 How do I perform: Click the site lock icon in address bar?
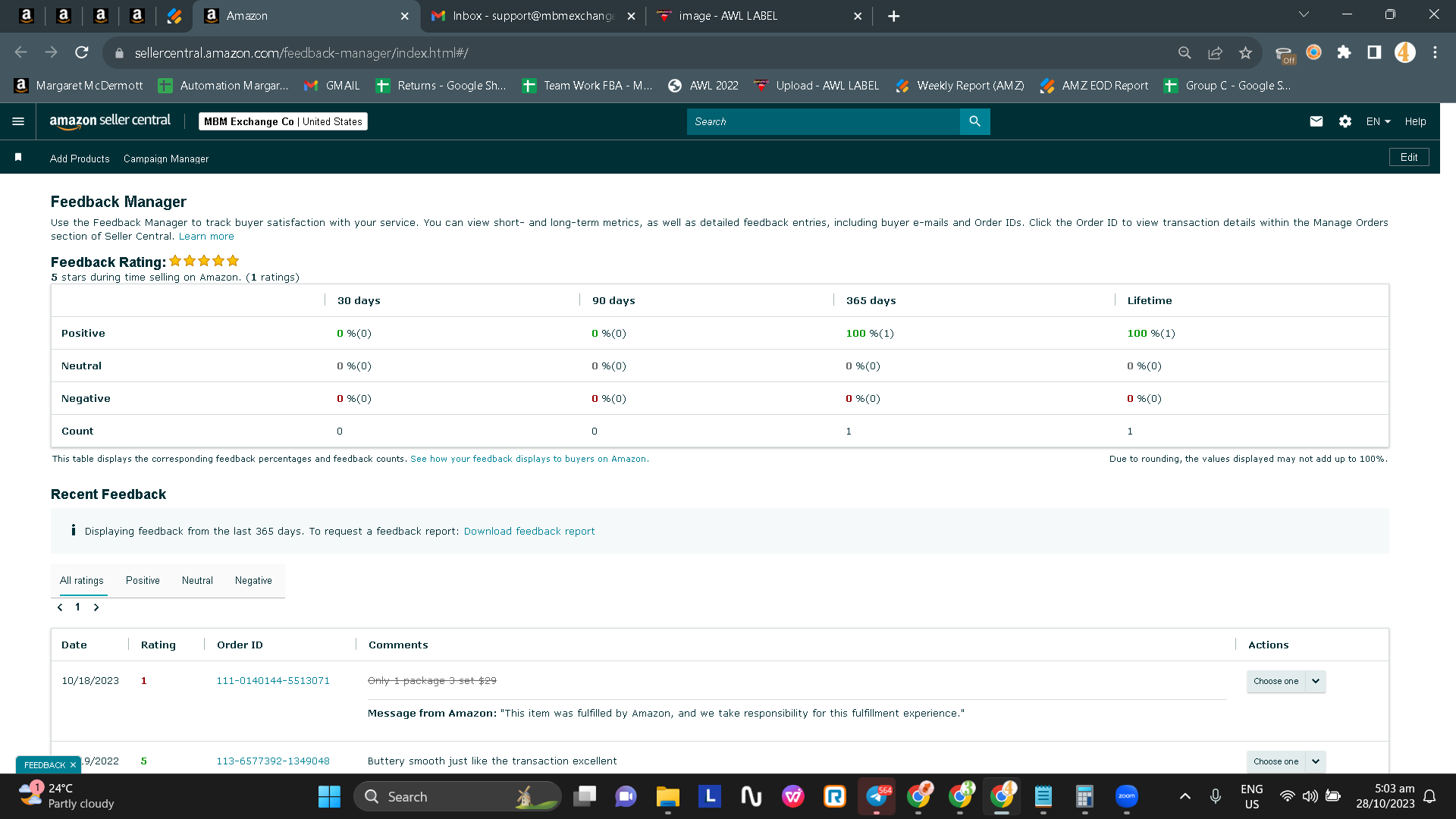click(x=119, y=53)
